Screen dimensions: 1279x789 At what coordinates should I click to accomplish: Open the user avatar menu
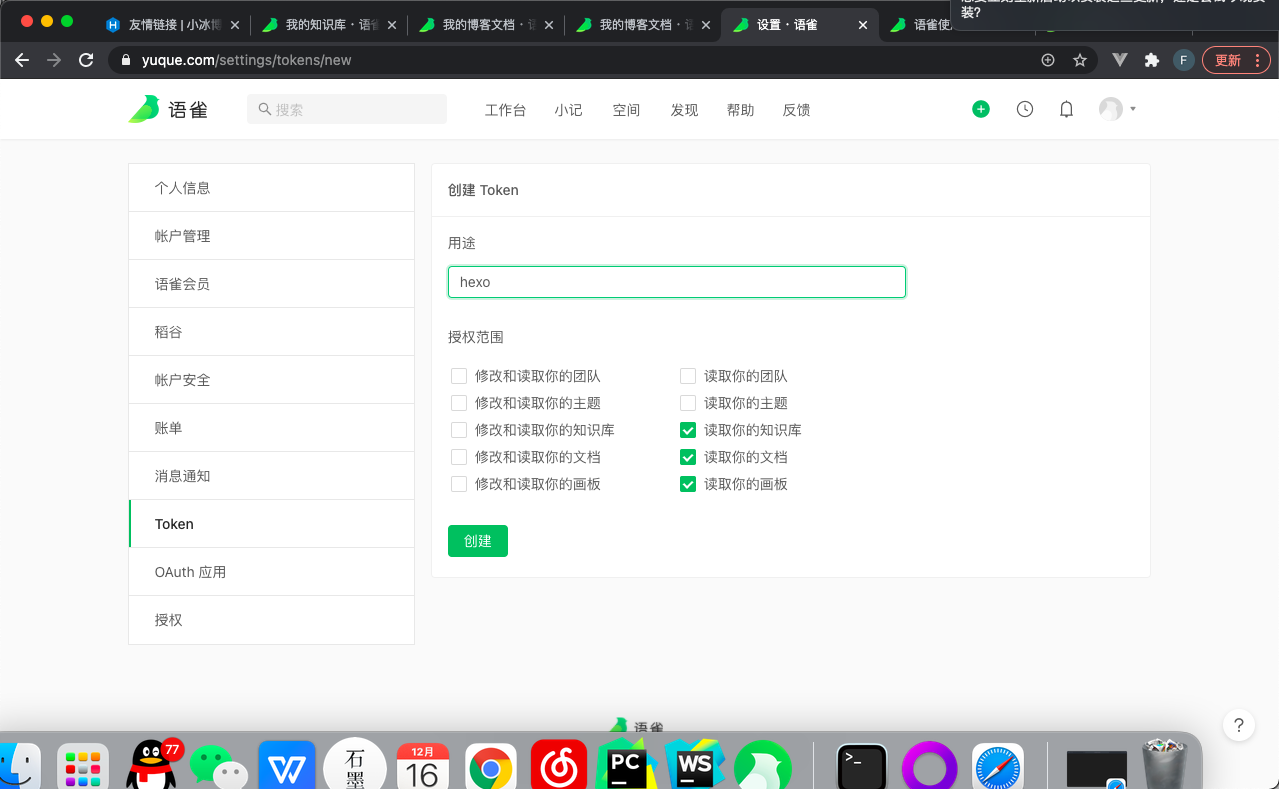(1117, 109)
